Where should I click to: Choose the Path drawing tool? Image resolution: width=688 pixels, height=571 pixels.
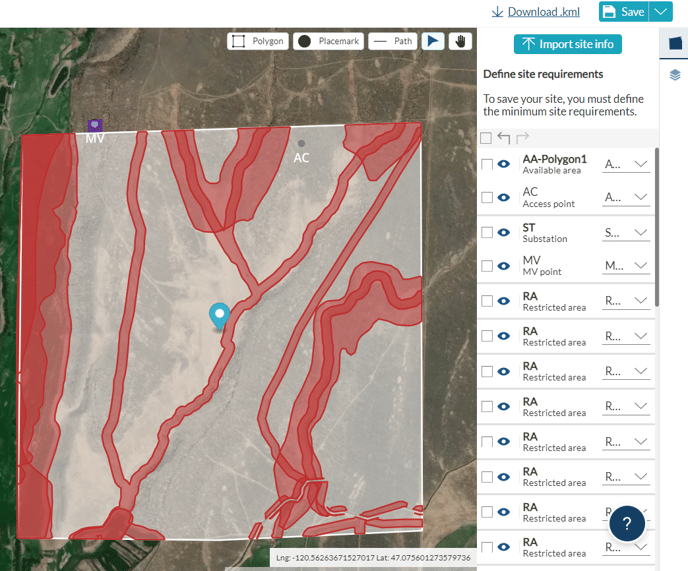point(391,41)
